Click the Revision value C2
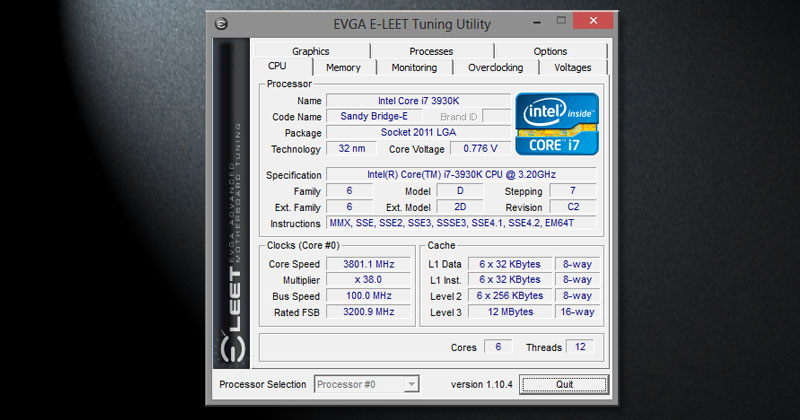The image size is (800, 420). click(x=573, y=207)
